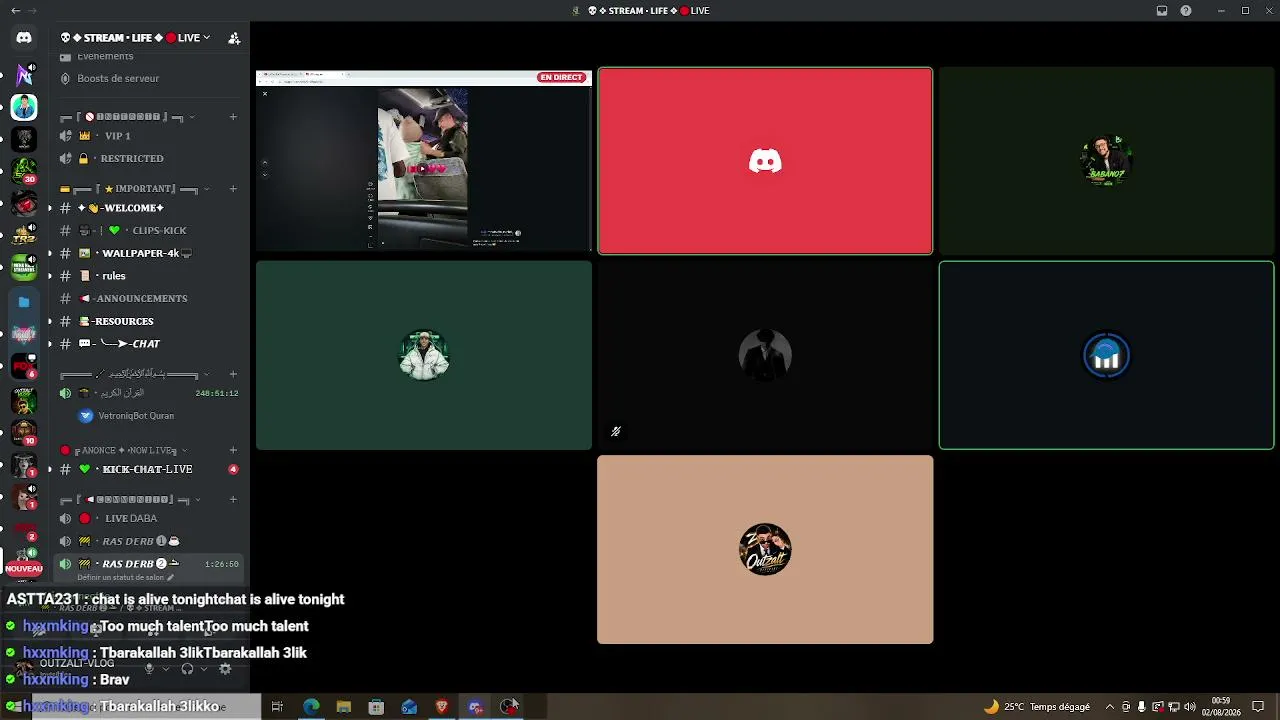Open the TR2 server icon
Screen dimensions: 1280x720
[24, 236]
